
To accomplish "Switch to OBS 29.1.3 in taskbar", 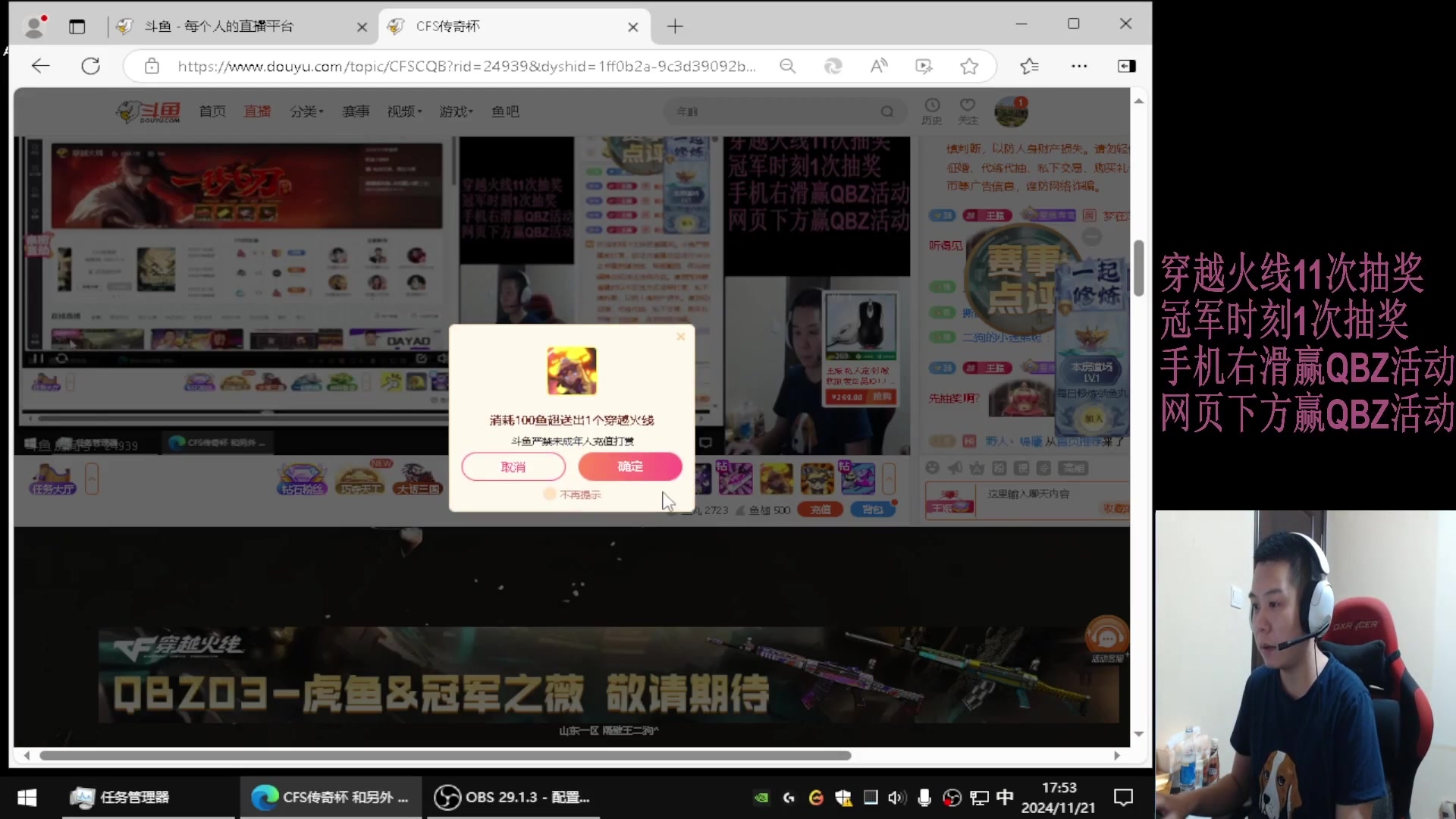I will (513, 797).
